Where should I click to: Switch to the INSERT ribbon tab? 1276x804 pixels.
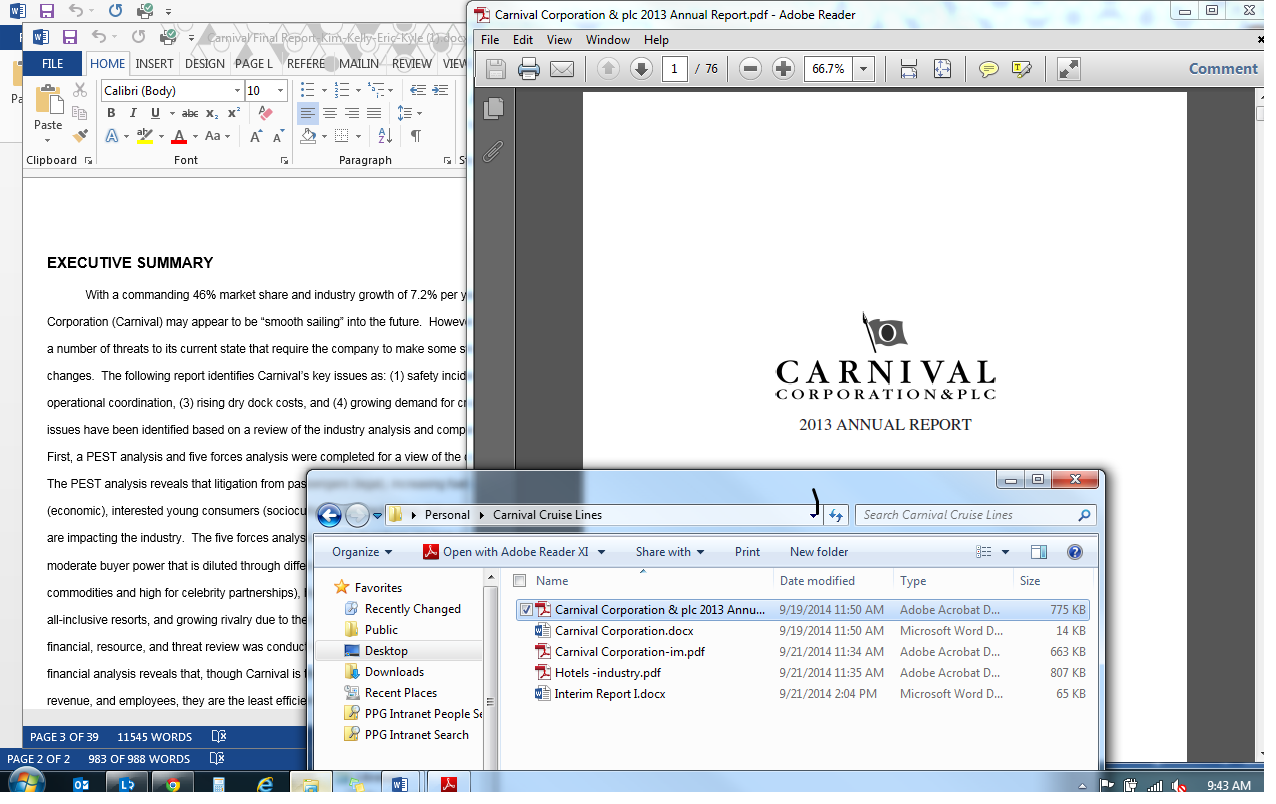click(155, 63)
